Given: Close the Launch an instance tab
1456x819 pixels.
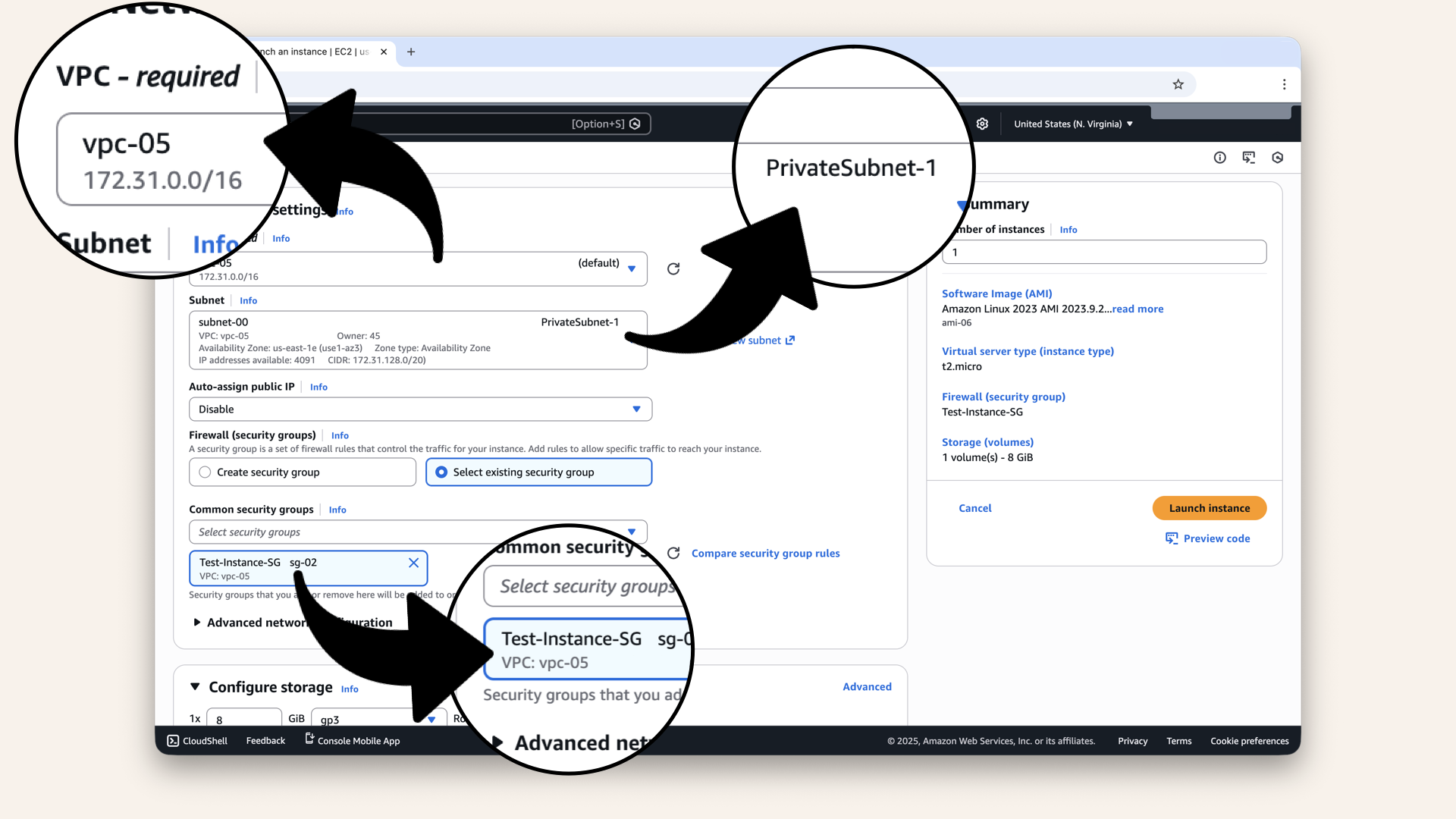Looking at the screenshot, I should [x=384, y=52].
